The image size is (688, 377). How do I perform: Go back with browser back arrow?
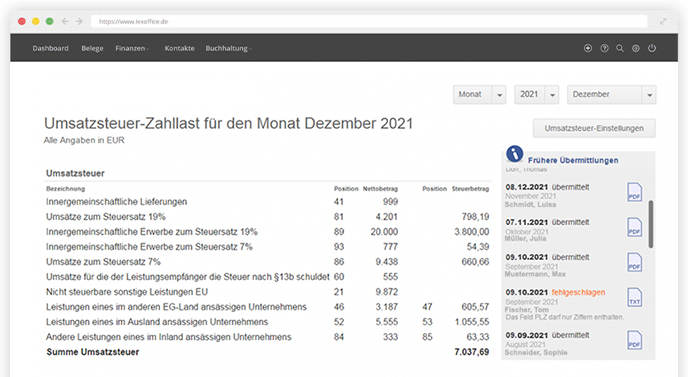(x=65, y=21)
